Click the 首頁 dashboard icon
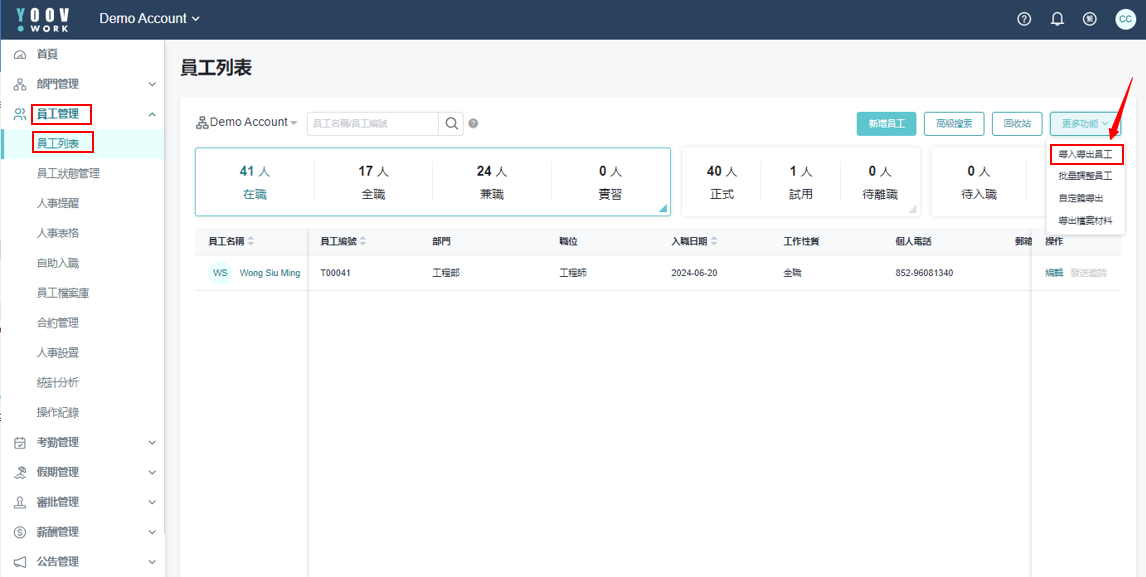1146x577 pixels. [x=20, y=54]
